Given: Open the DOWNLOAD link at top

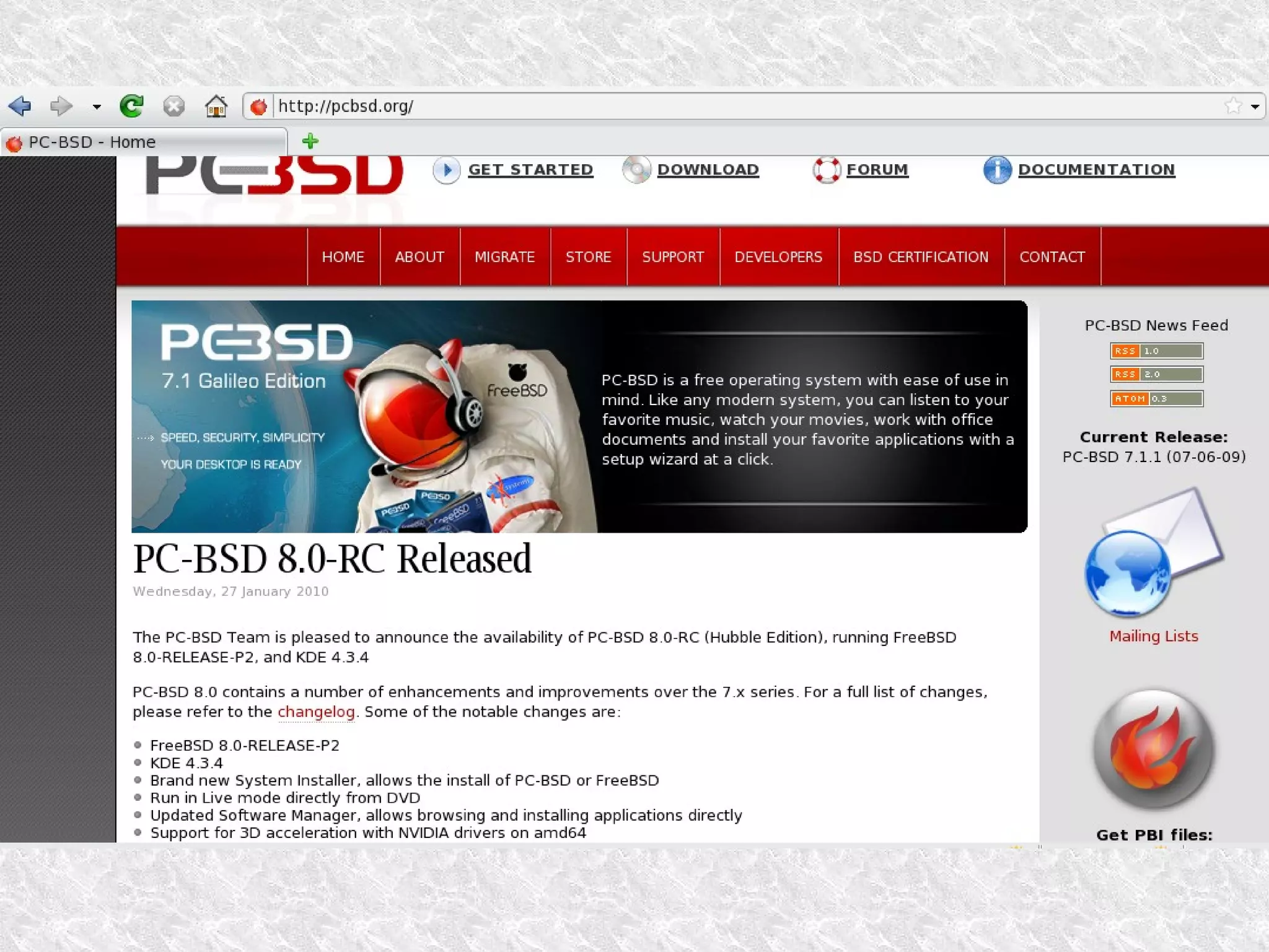Looking at the screenshot, I should 707,170.
